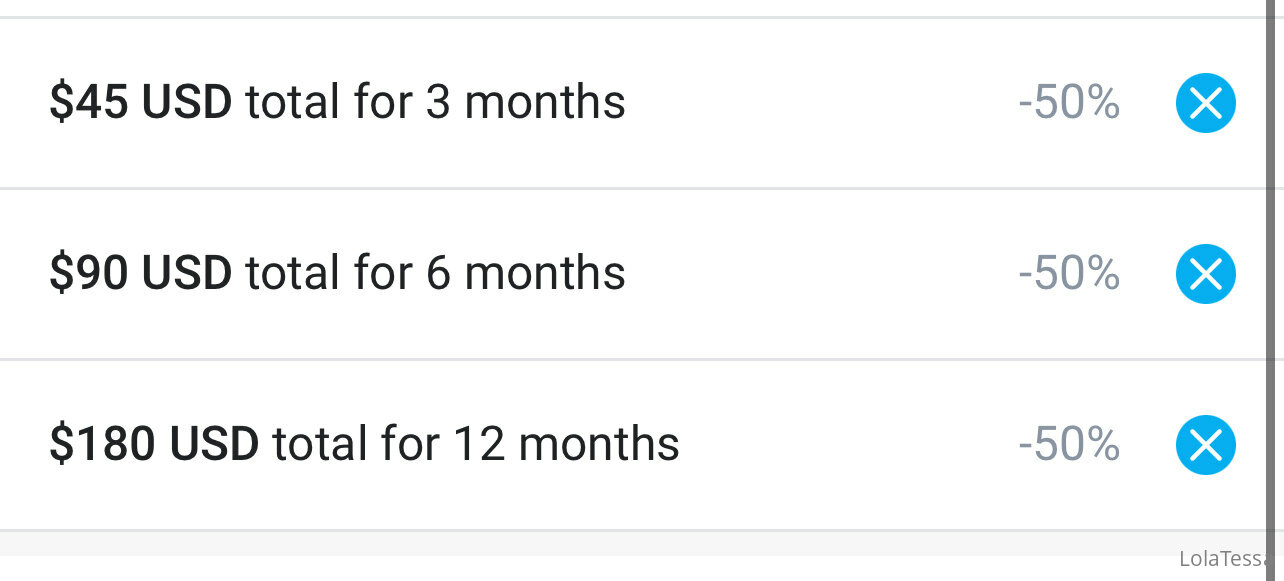Click the divider line under the 12-month row
Viewport: 1284px width, 581px height.
tap(632, 529)
